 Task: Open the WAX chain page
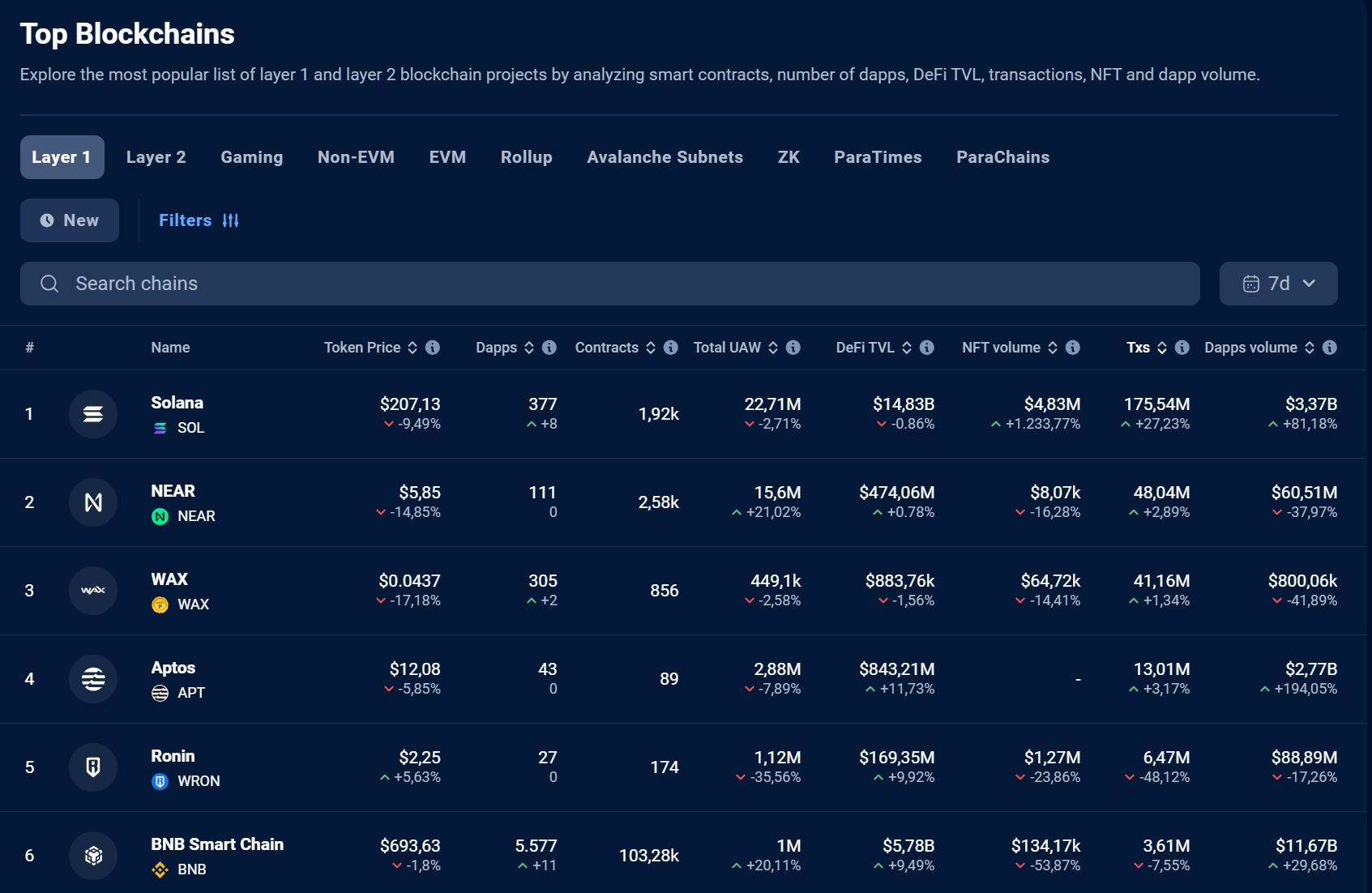(169, 579)
